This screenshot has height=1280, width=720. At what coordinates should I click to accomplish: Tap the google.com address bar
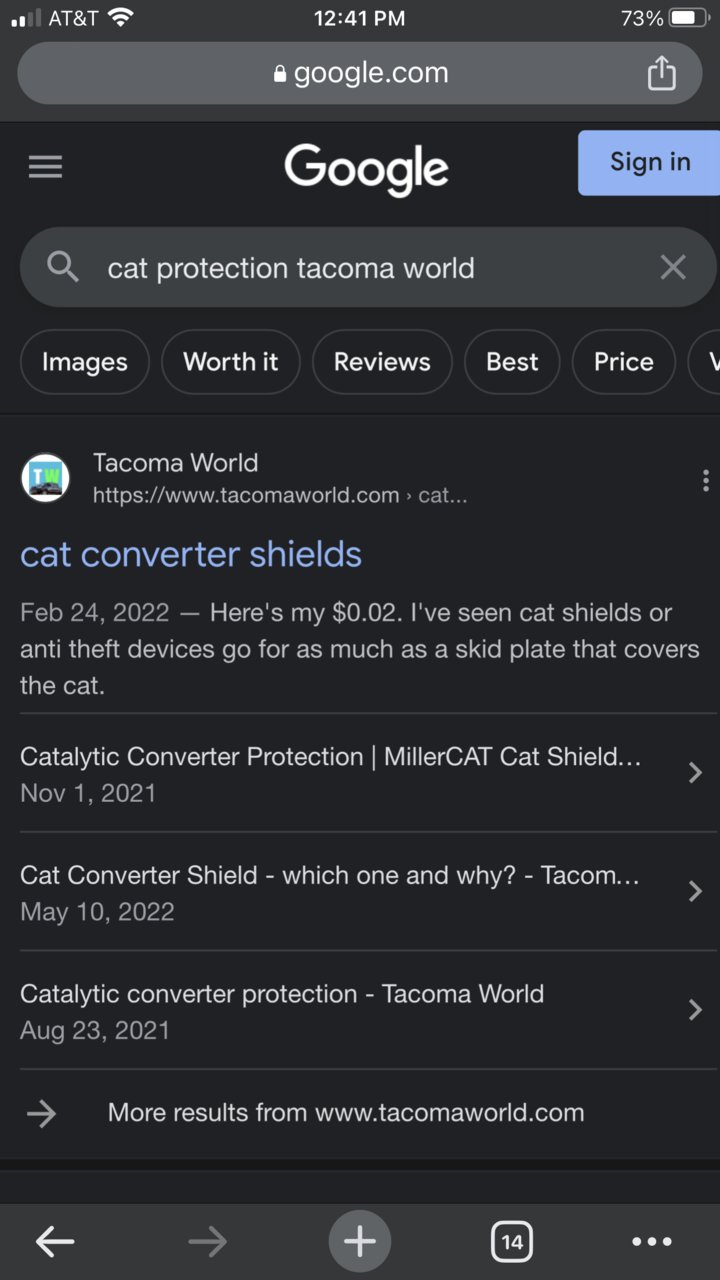360,73
